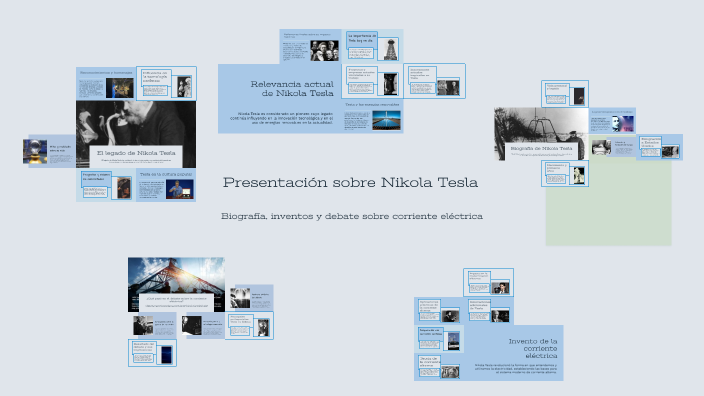This screenshot has height=396, width=704.
Task: Open the 'Nacimiento y primeros años' slide
Action: point(565,173)
